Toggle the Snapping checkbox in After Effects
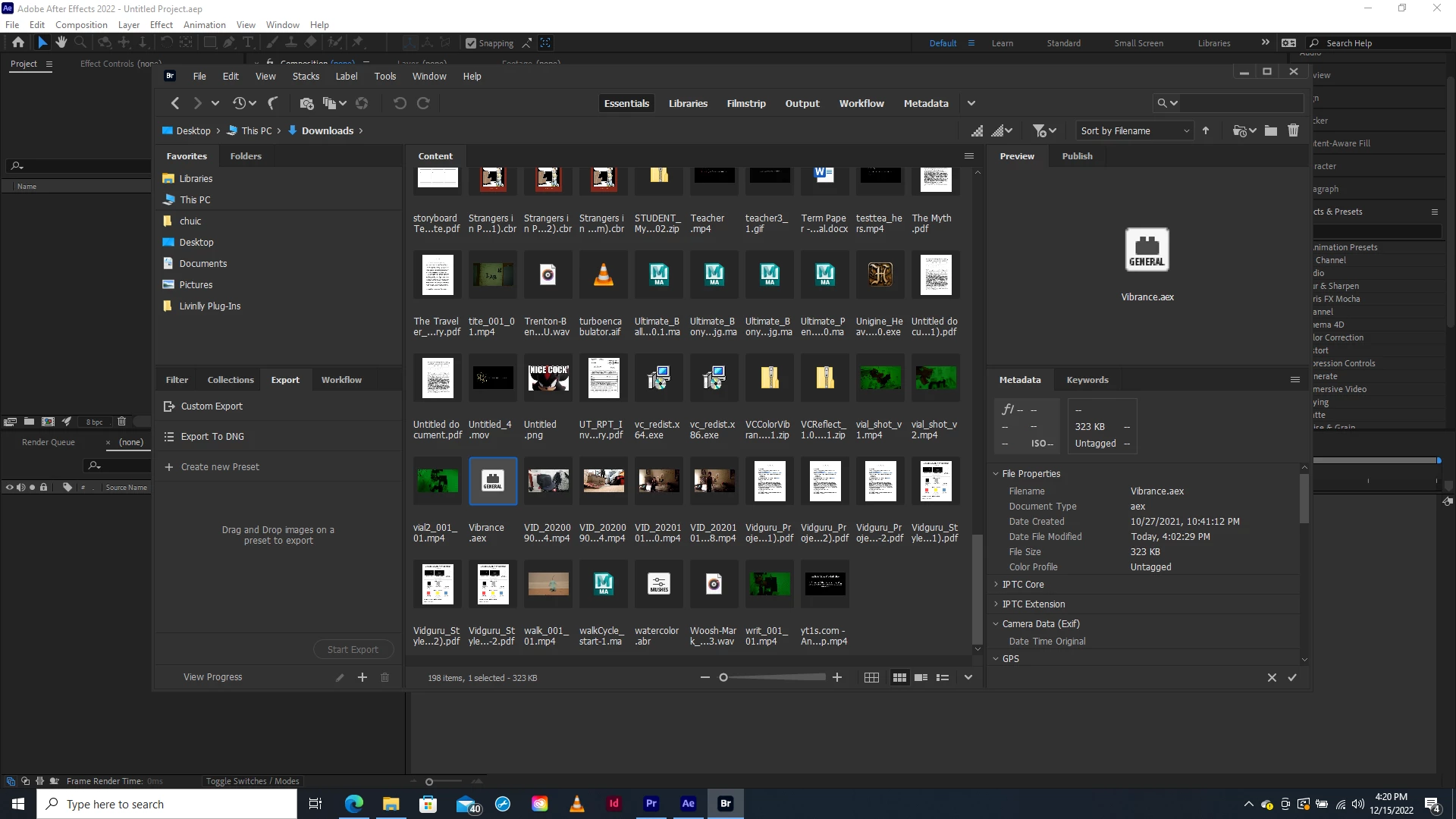 click(x=471, y=43)
